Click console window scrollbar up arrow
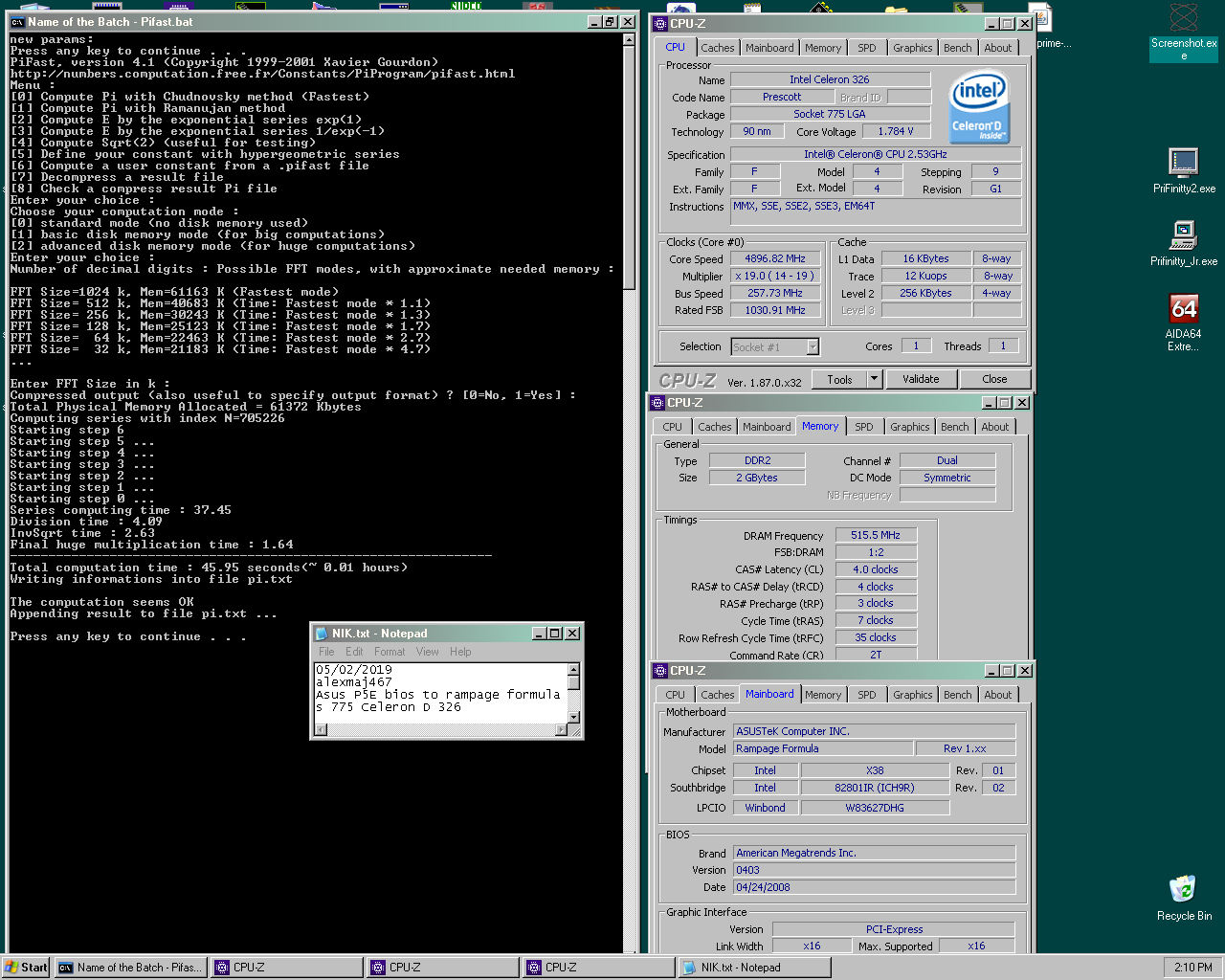 pyautogui.click(x=629, y=40)
